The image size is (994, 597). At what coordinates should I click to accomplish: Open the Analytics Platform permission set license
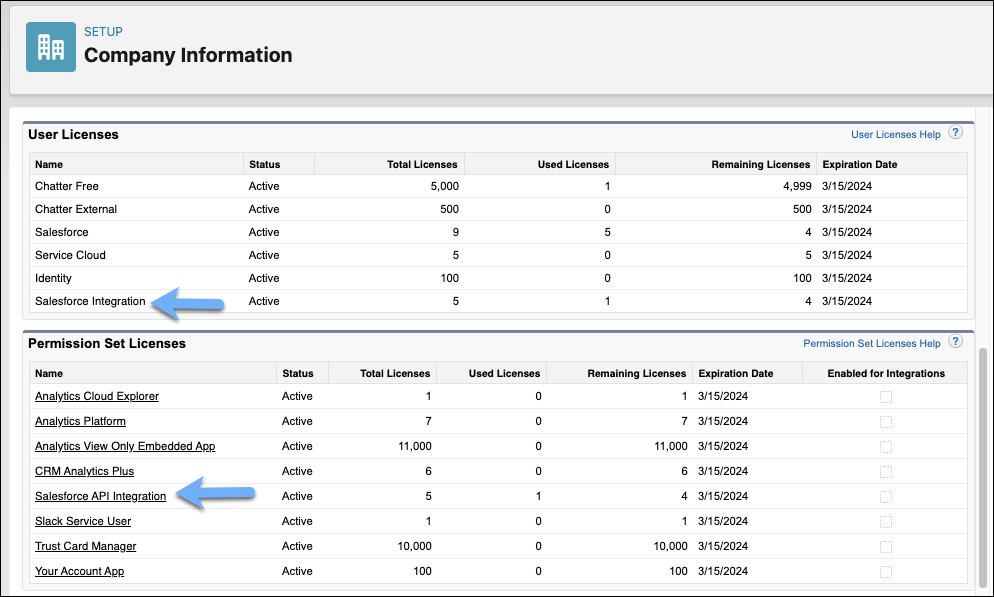pyautogui.click(x=80, y=422)
